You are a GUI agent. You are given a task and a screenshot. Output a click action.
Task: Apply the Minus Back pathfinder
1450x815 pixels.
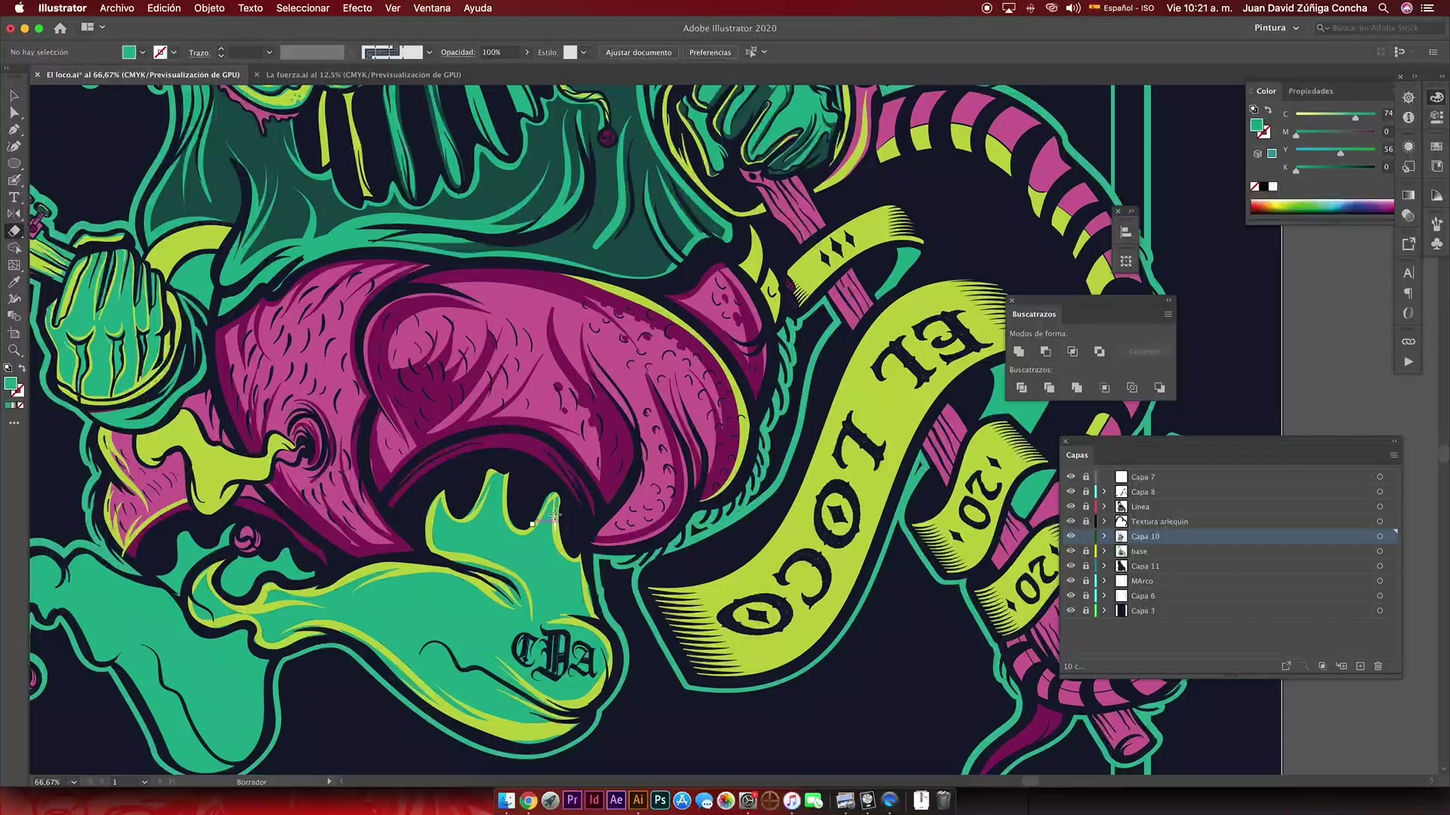click(1160, 388)
